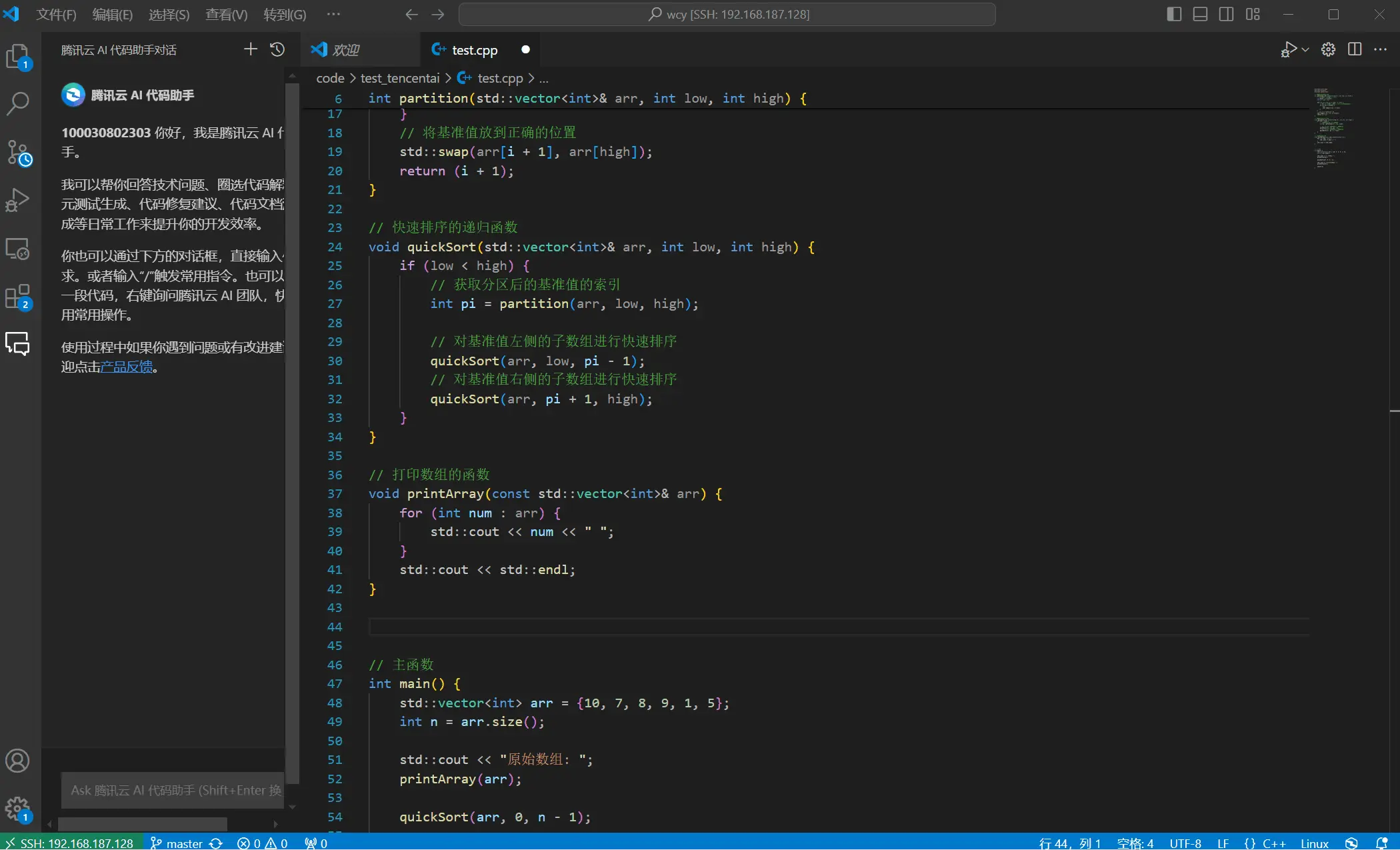Open AI chat history icon
This screenshot has width=1400, height=850.
(277, 49)
